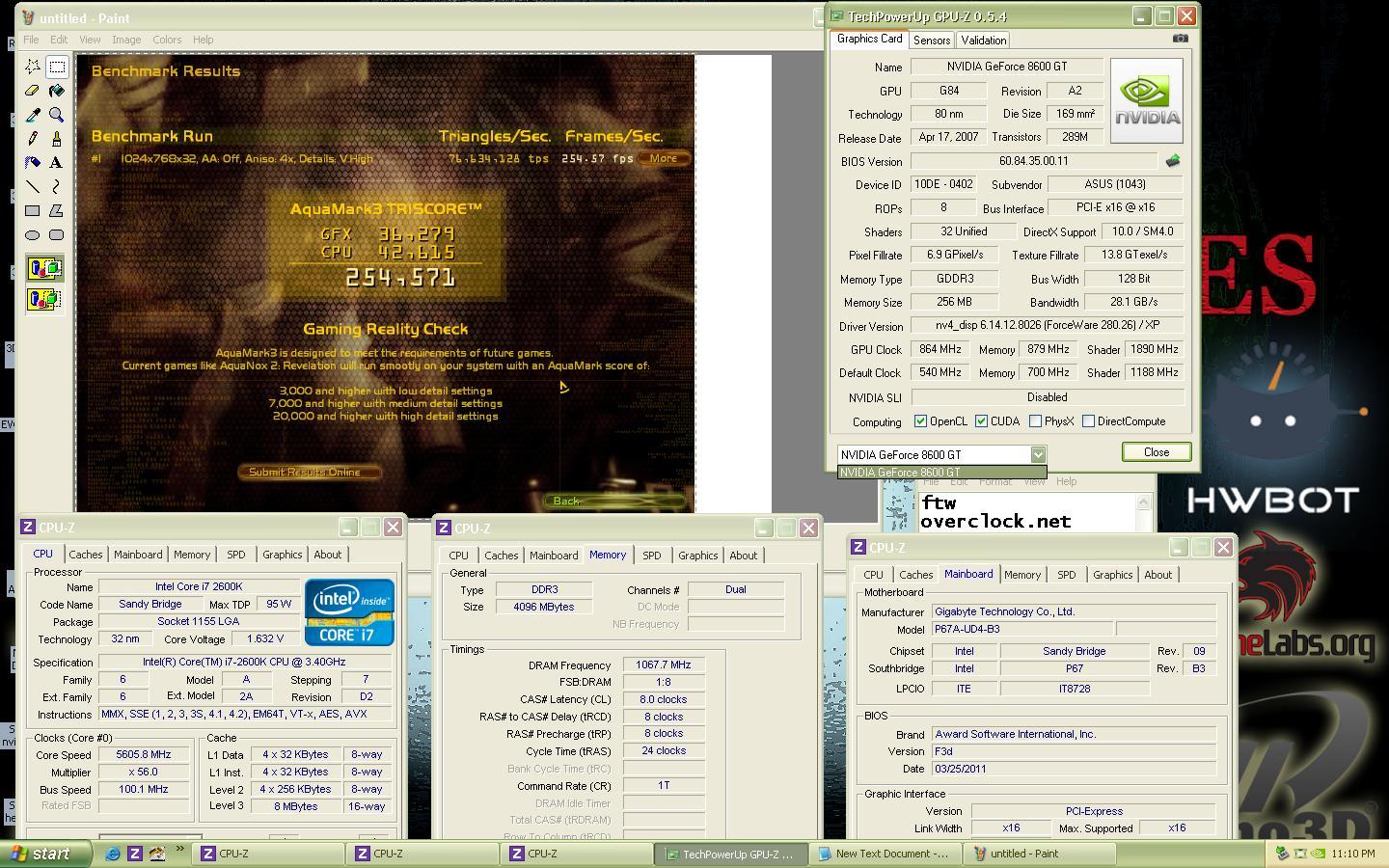Select the Text tool in Paint

point(57,162)
